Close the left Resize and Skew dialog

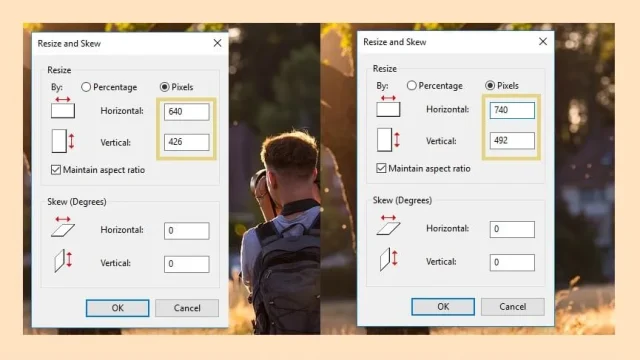[x=217, y=43]
